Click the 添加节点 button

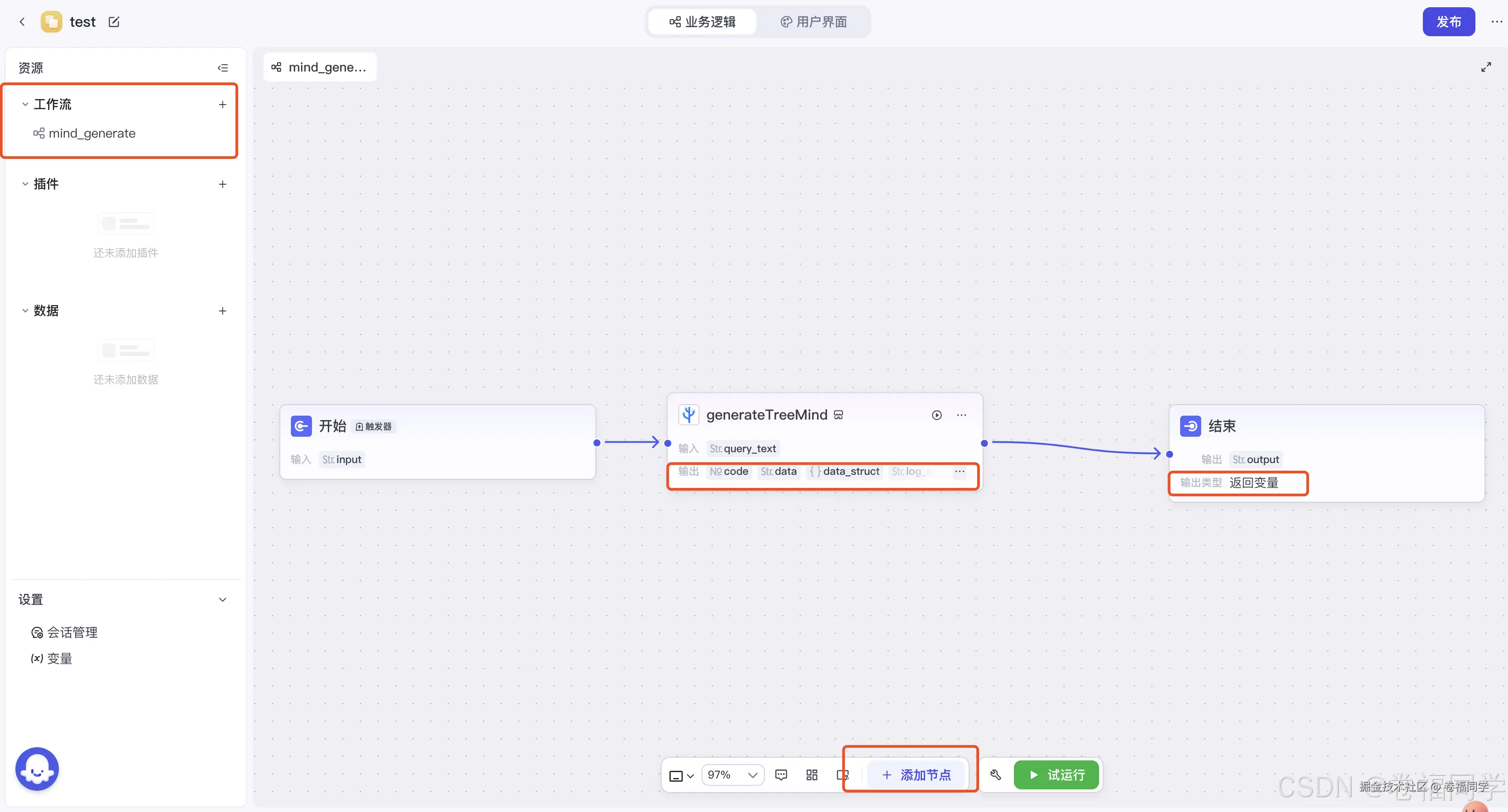click(917, 775)
